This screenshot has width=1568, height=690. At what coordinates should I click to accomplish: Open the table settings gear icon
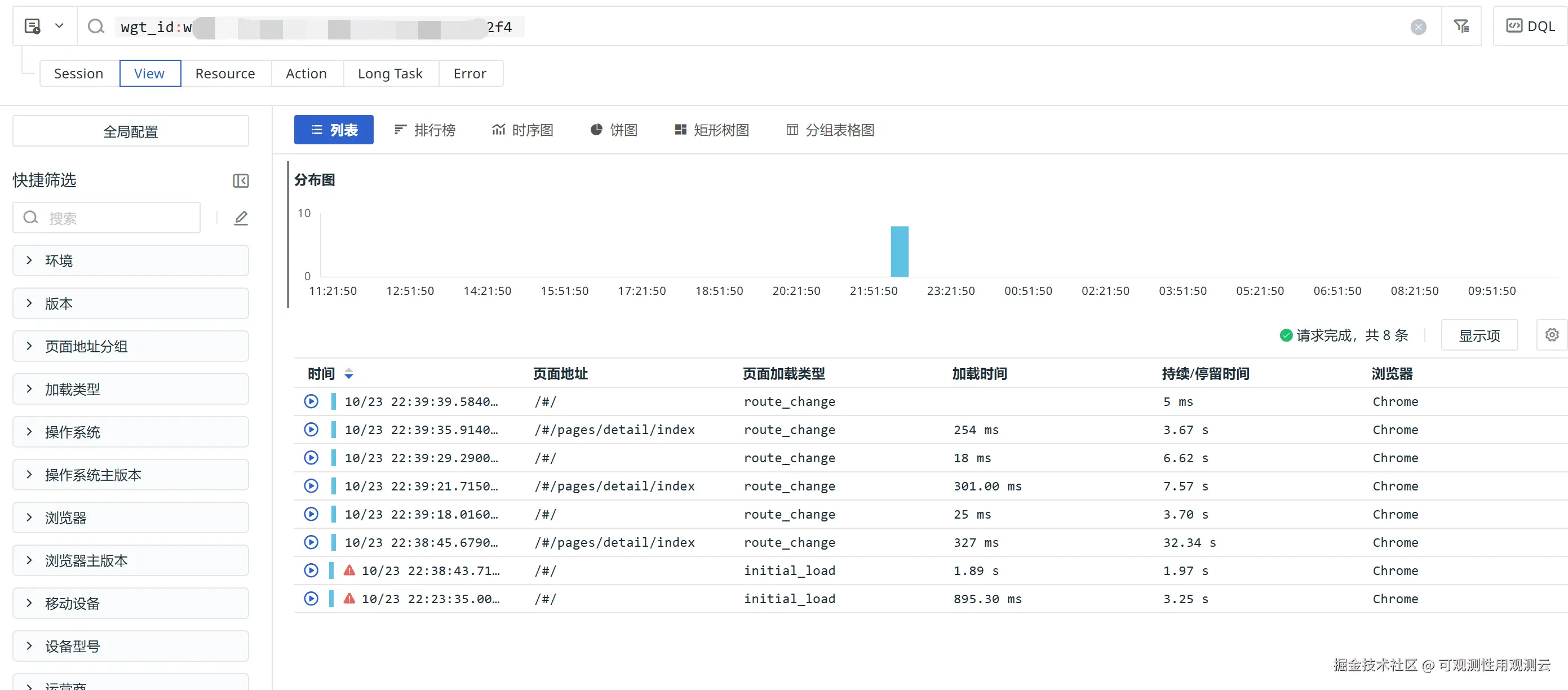pyautogui.click(x=1552, y=335)
